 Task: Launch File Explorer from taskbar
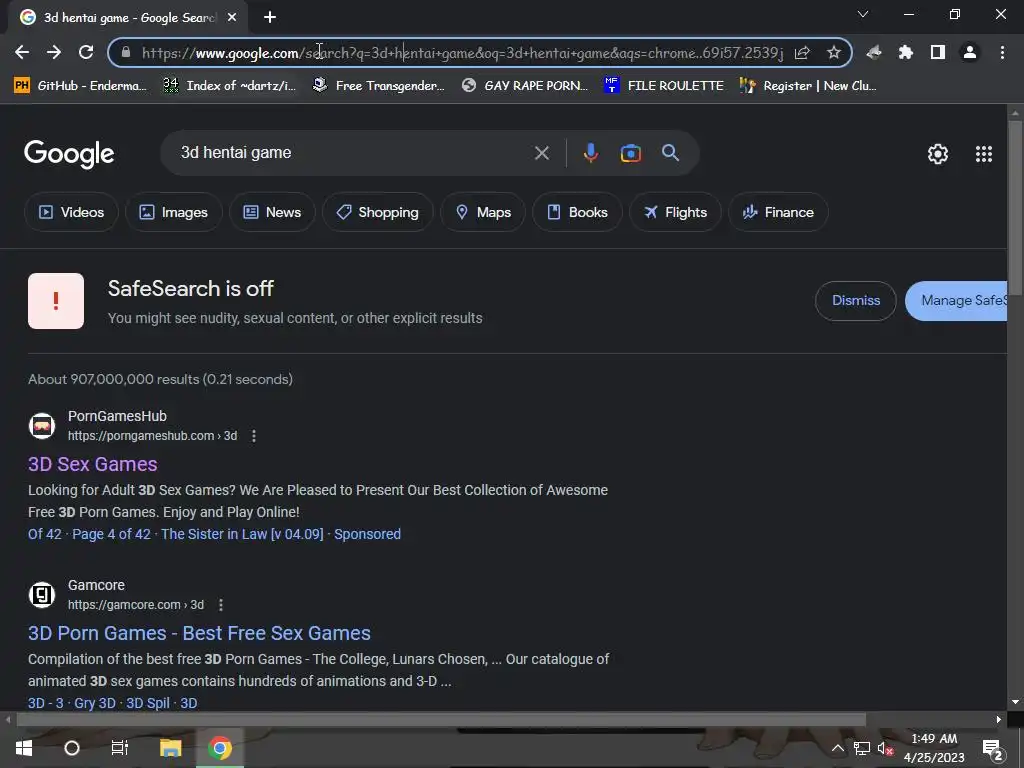click(170, 748)
